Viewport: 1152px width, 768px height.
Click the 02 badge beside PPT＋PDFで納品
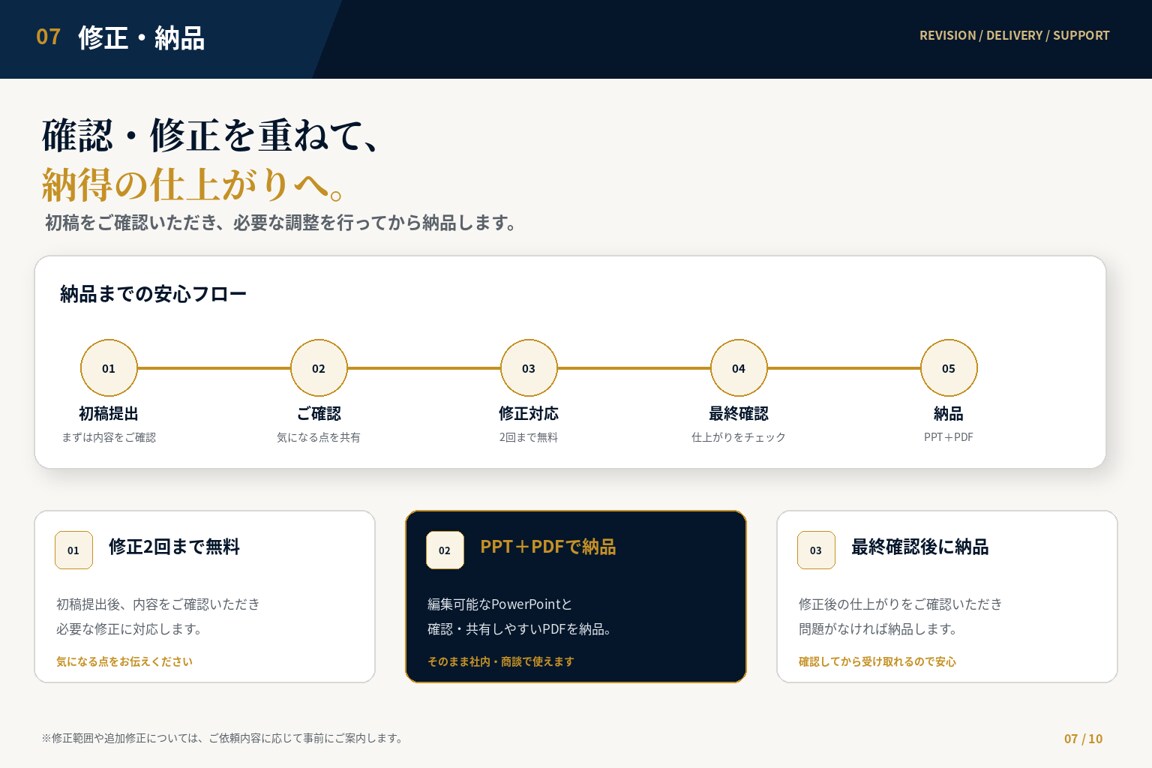click(444, 550)
